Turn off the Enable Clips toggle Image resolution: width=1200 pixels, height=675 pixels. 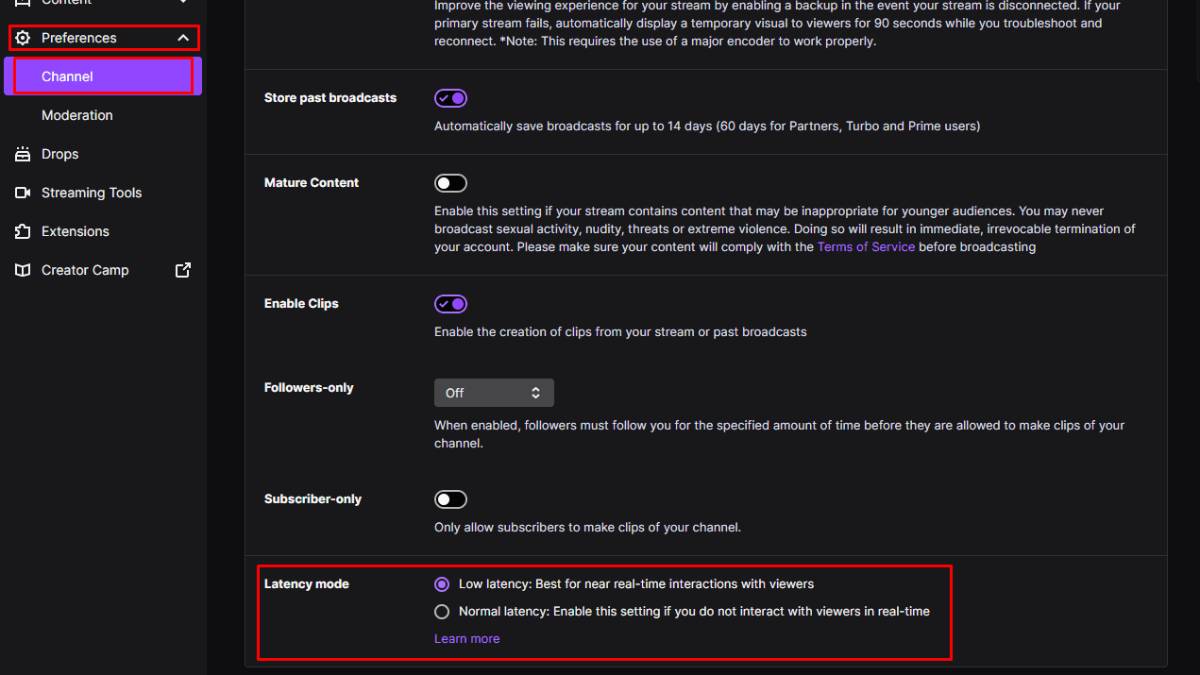pyautogui.click(x=450, y=303)
